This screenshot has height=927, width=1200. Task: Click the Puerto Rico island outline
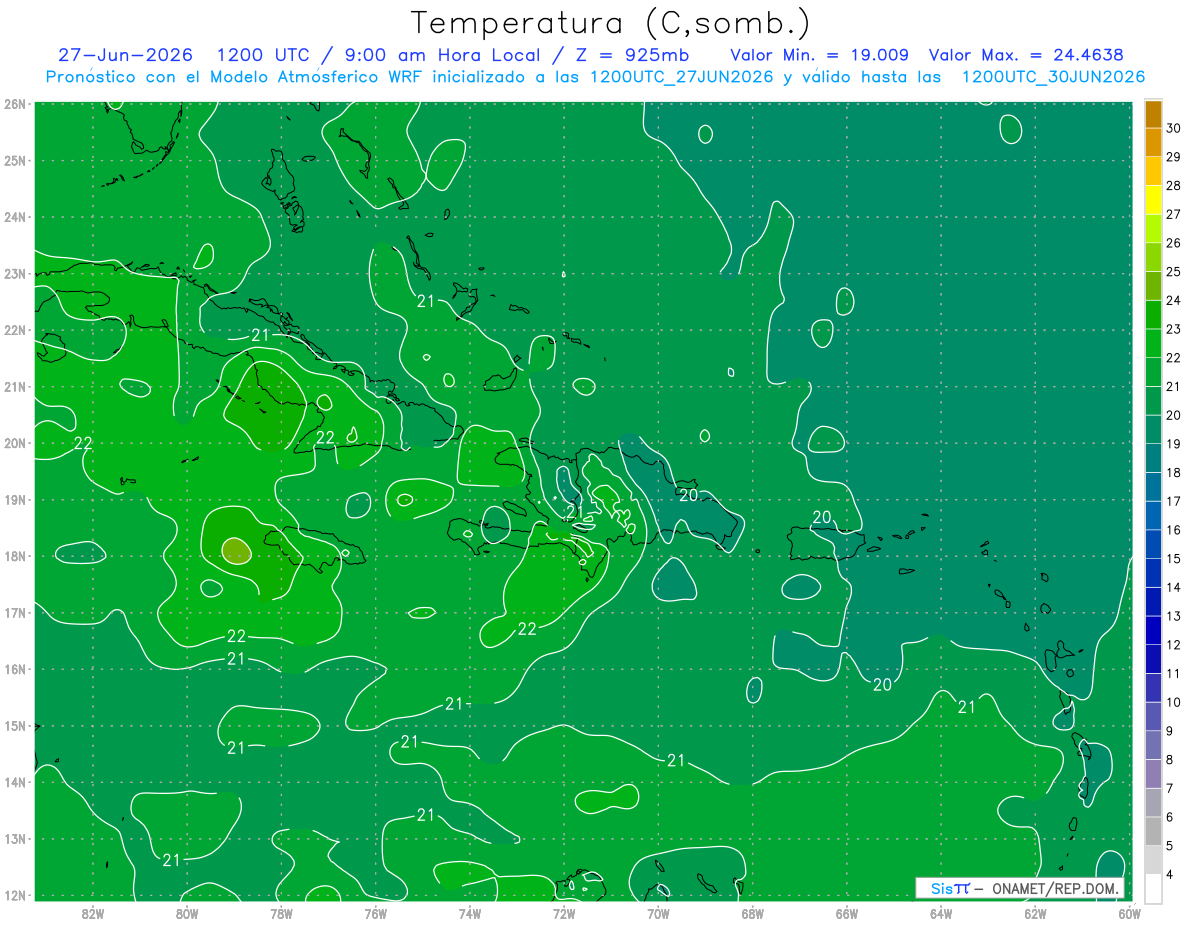point(826,543)
